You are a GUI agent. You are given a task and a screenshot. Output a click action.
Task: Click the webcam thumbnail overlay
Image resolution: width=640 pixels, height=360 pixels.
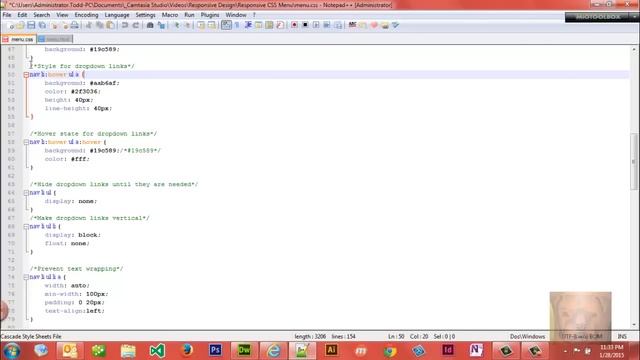coord(580,316)
